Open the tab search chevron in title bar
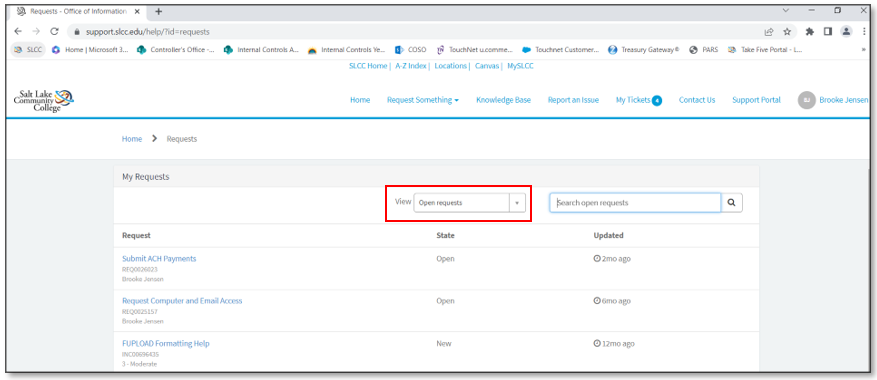 (x=786, y=11)
